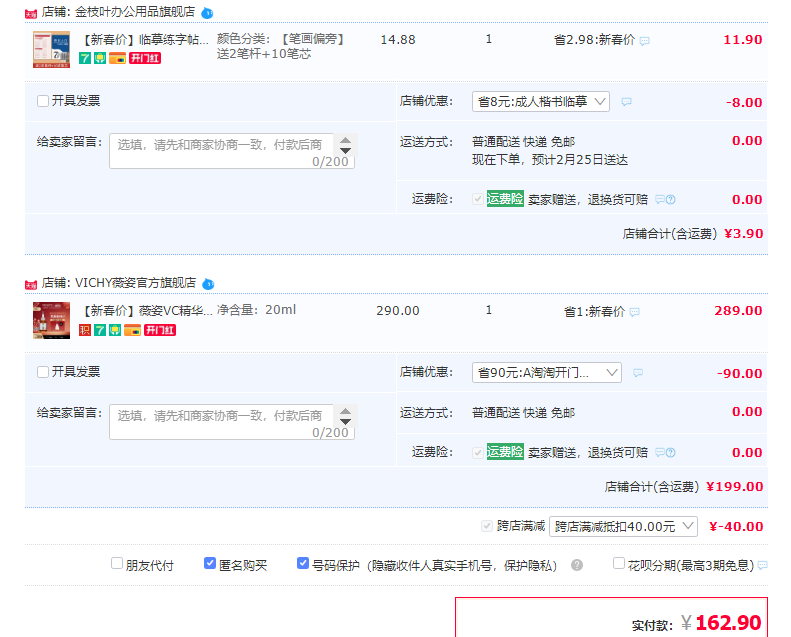Open the 【新春价】临摹练字帖 product title
This screenshot has width=791, height=637.
144,40
